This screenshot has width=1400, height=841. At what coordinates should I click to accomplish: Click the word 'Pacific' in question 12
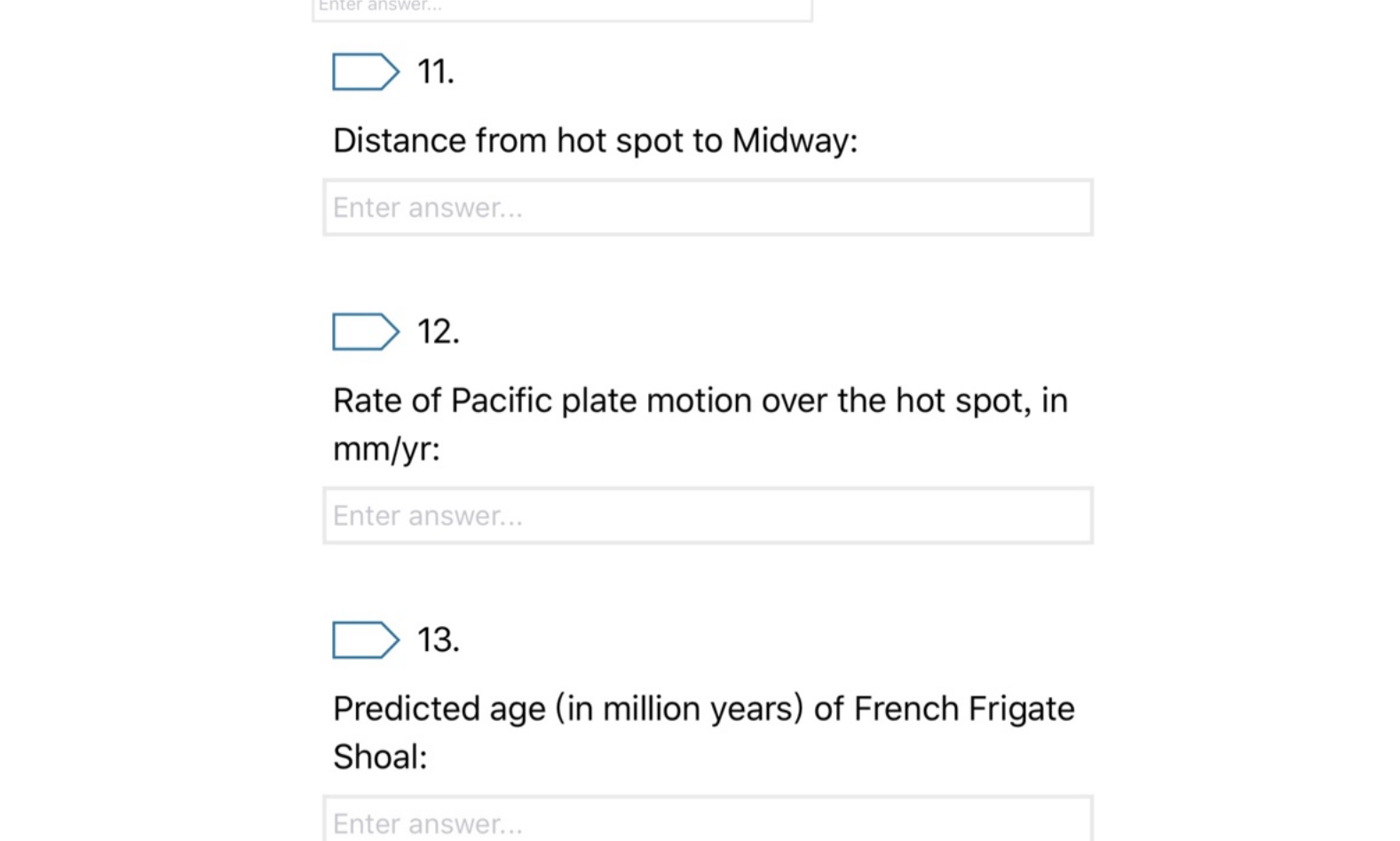point(501,401)
